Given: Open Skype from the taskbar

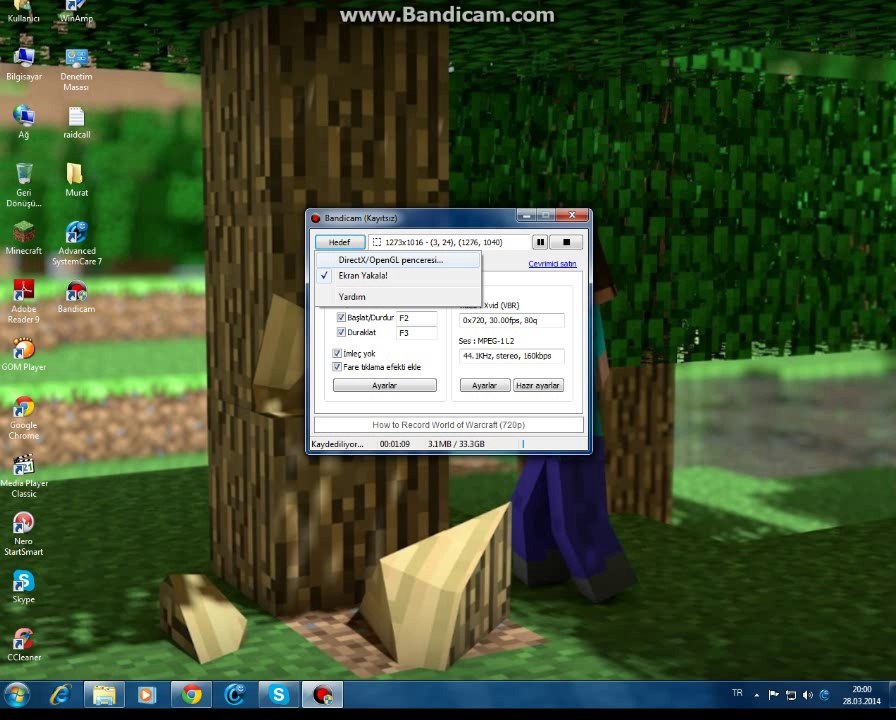Looking at the screenshot, I should click(x=279, y=695).
